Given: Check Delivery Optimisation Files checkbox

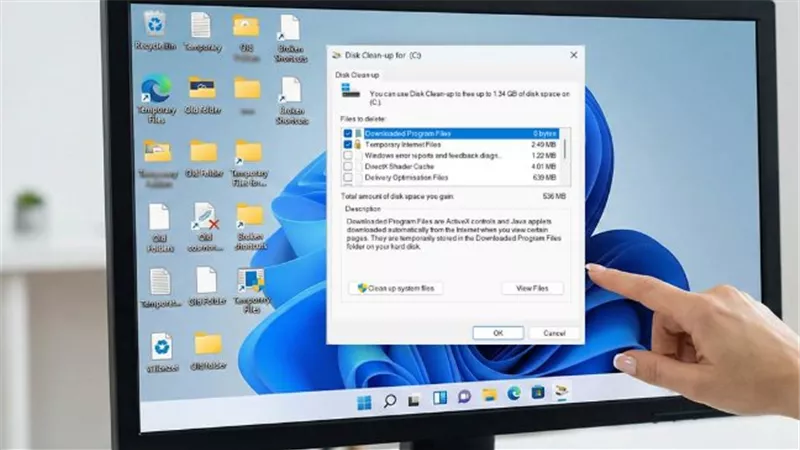Looking at the screenshot, I should [348, 178].
